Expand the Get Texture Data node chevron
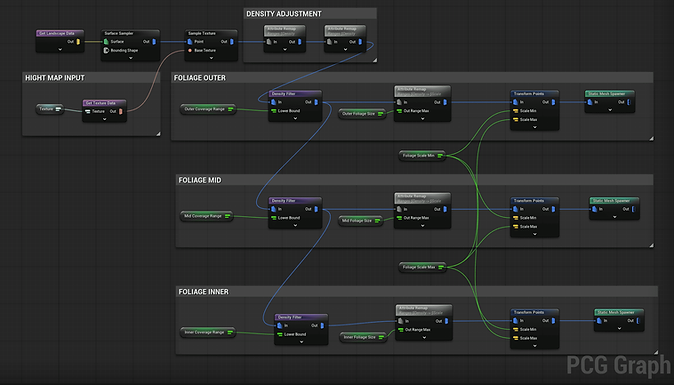 (104, 119)
